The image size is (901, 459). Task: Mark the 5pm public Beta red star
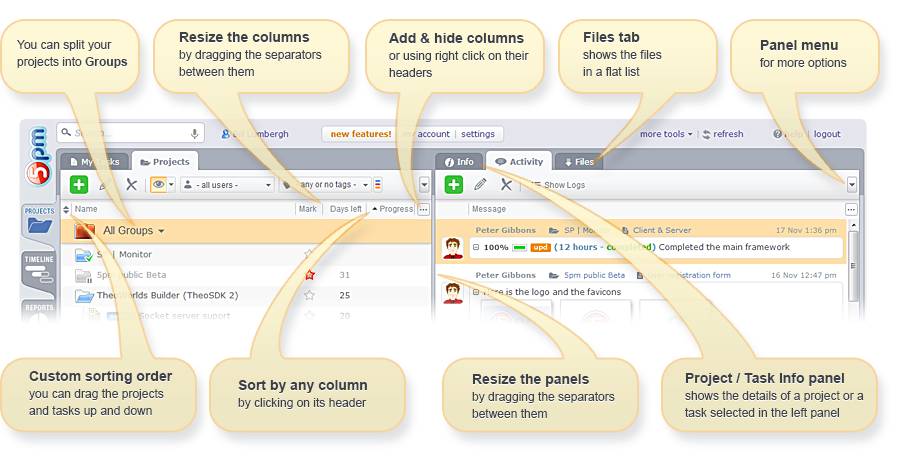pos(310,275)
